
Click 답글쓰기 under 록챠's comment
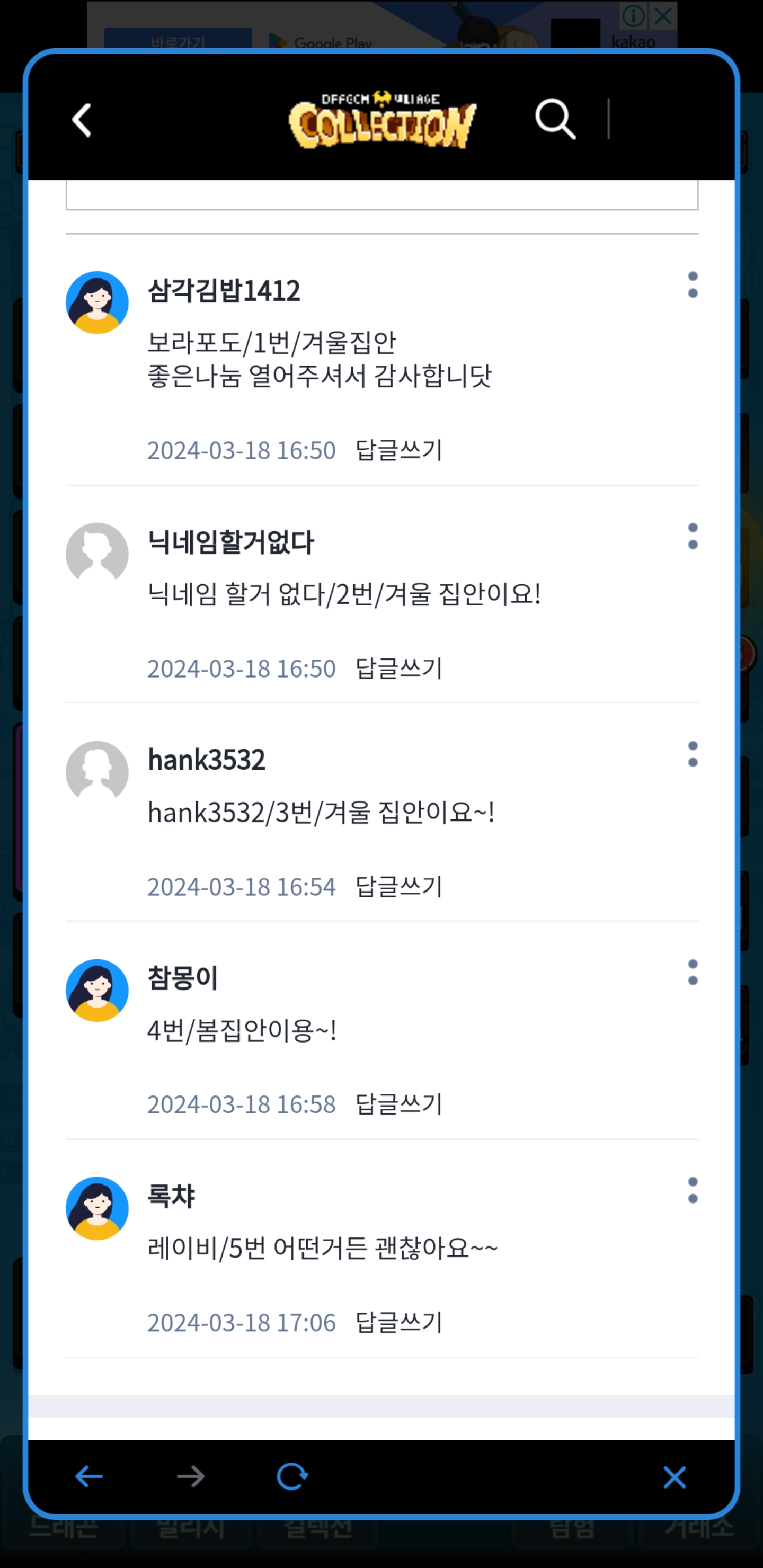(399, 1323)
